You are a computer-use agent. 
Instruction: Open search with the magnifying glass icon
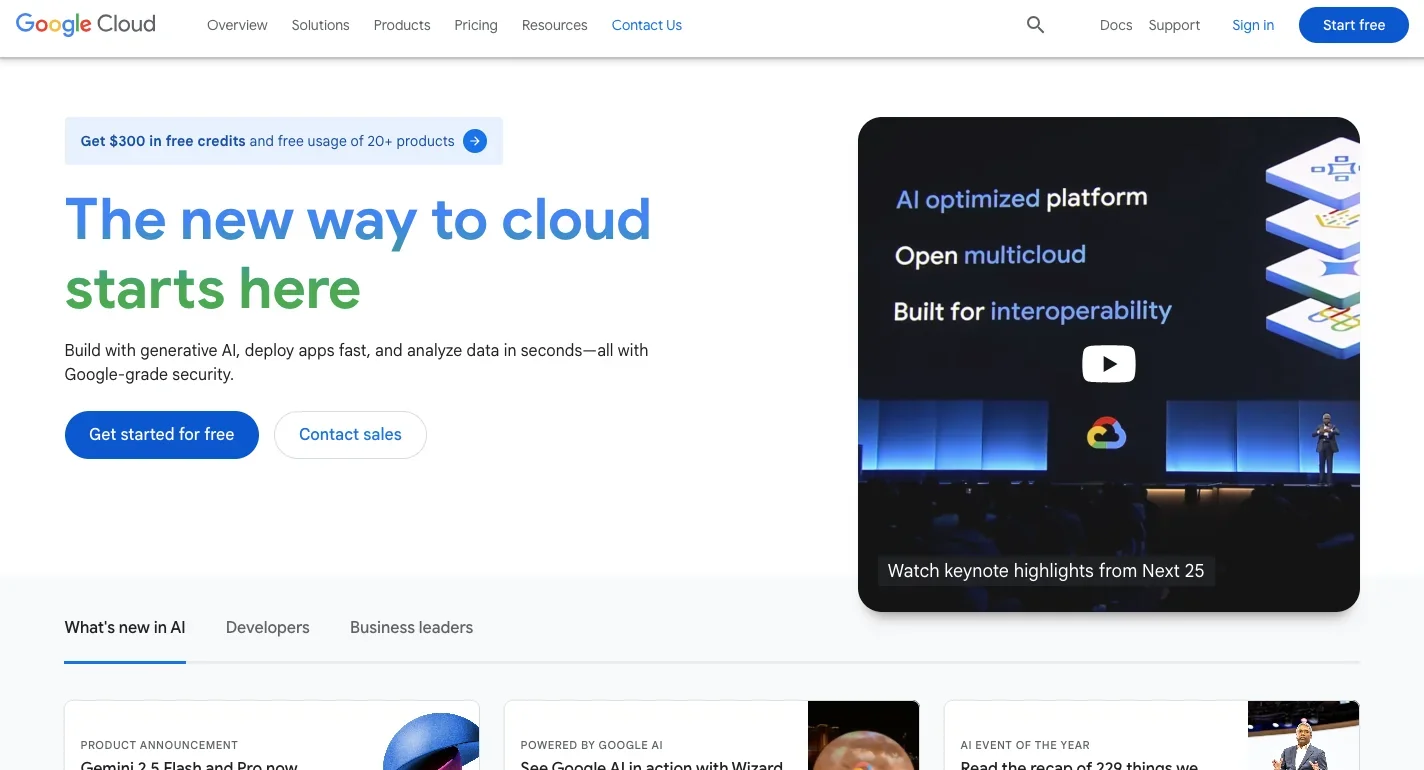tap(1035, 25)
